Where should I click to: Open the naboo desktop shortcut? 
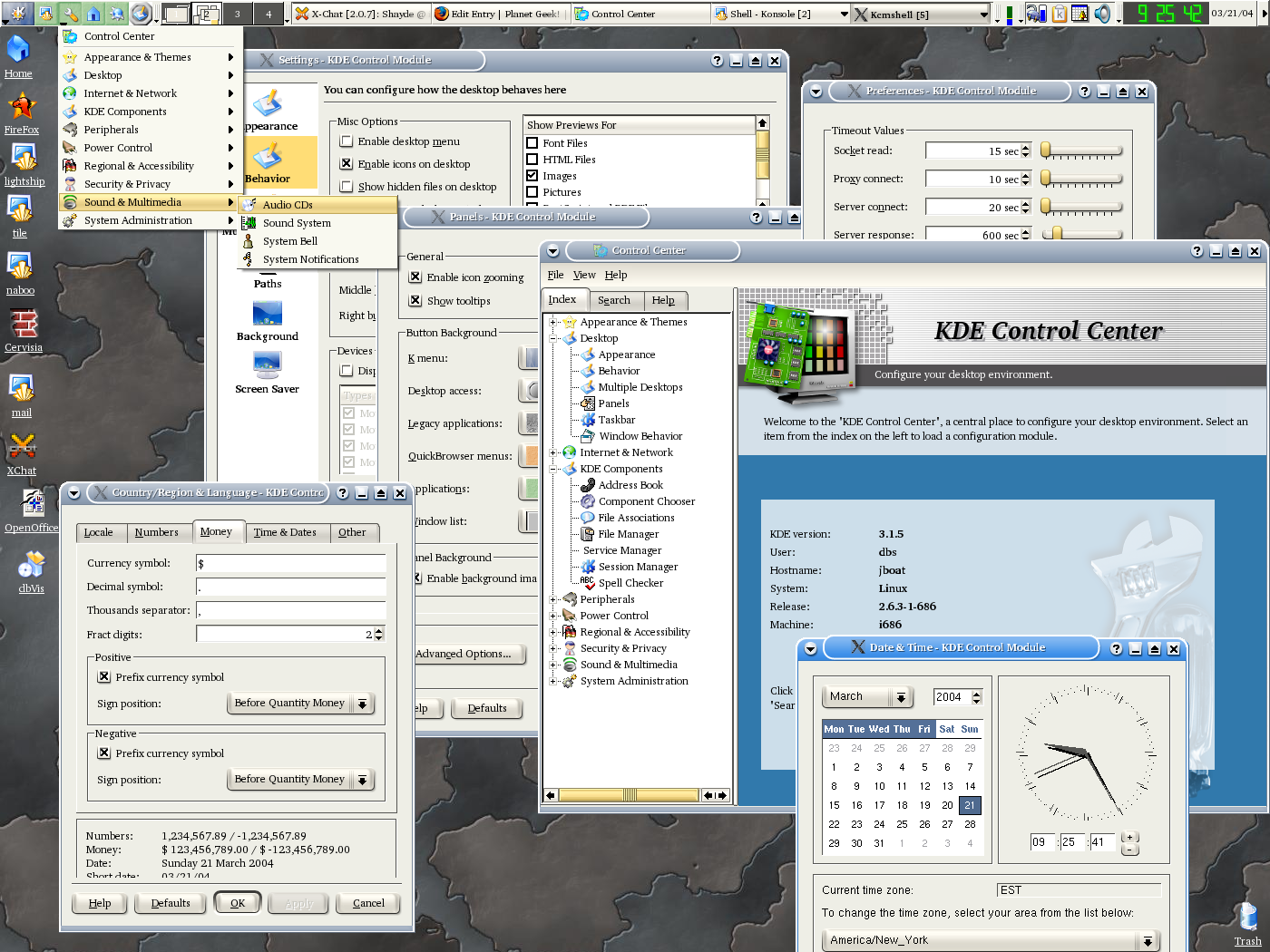21,273
